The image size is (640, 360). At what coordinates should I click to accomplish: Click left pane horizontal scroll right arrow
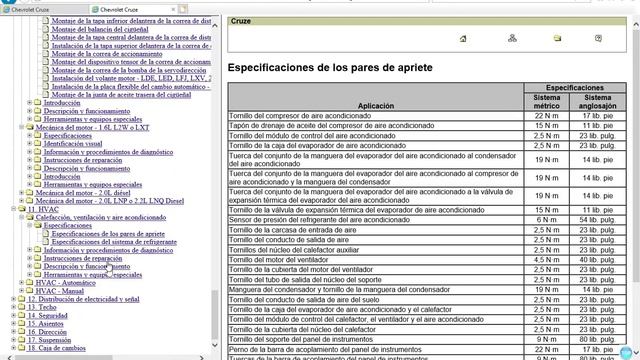[202, 358]
